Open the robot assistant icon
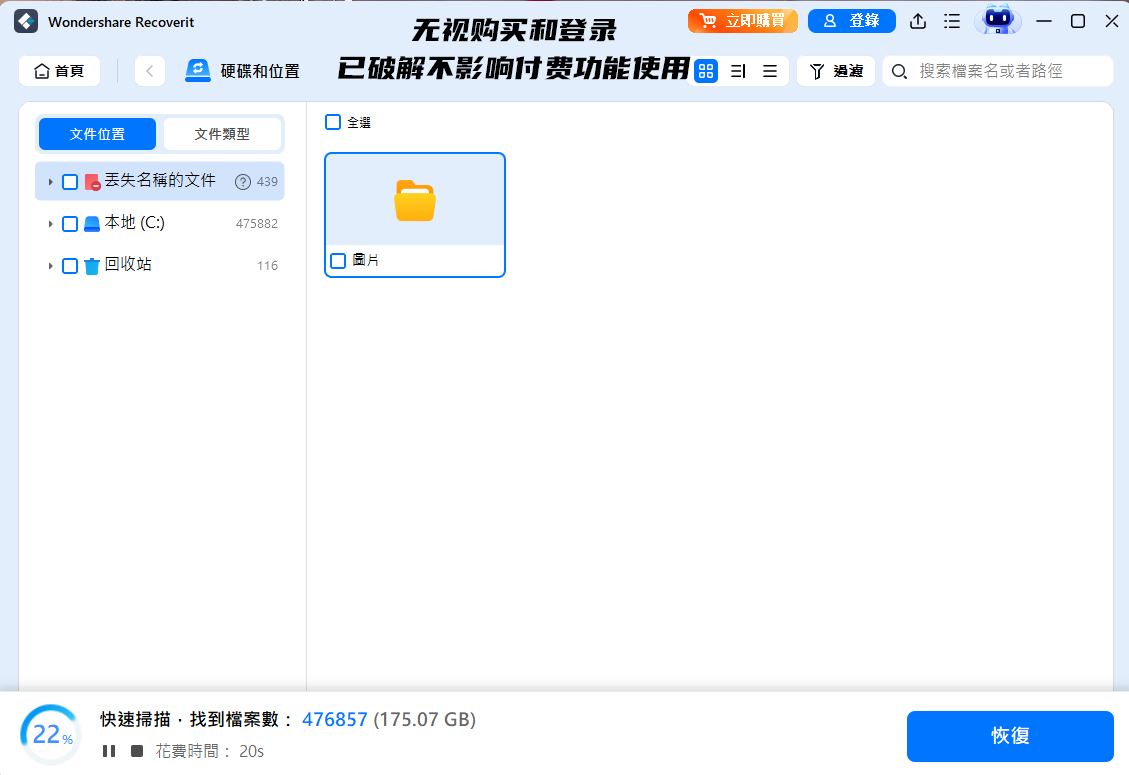 (x=997, y=20)
